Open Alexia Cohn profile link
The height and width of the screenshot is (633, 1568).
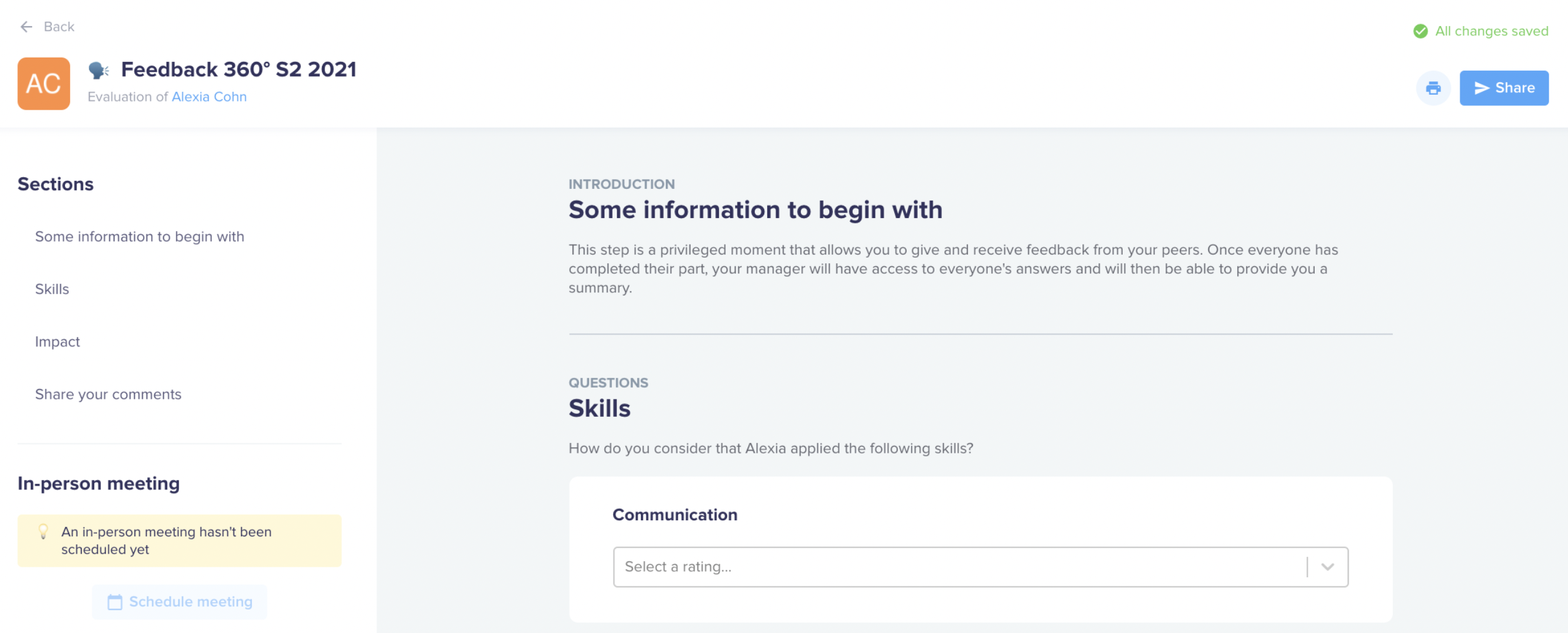[x=209, y=97]
